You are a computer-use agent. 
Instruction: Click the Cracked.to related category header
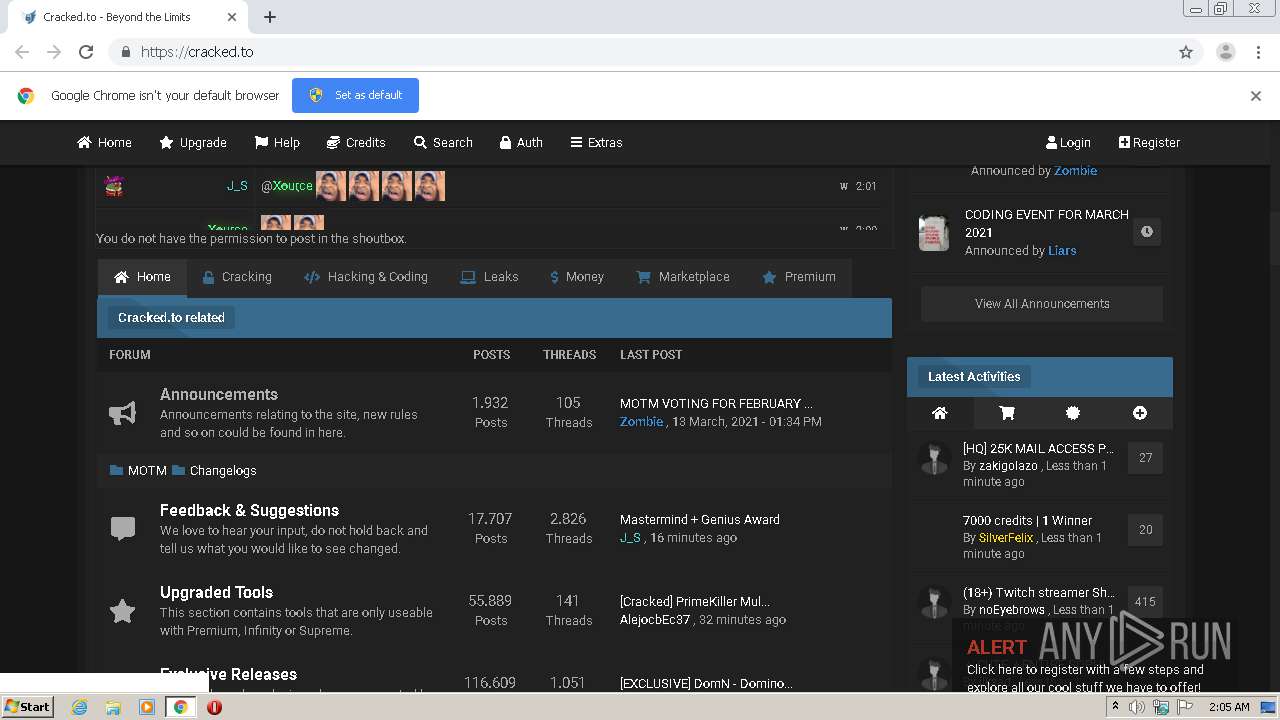pos(171,317)
